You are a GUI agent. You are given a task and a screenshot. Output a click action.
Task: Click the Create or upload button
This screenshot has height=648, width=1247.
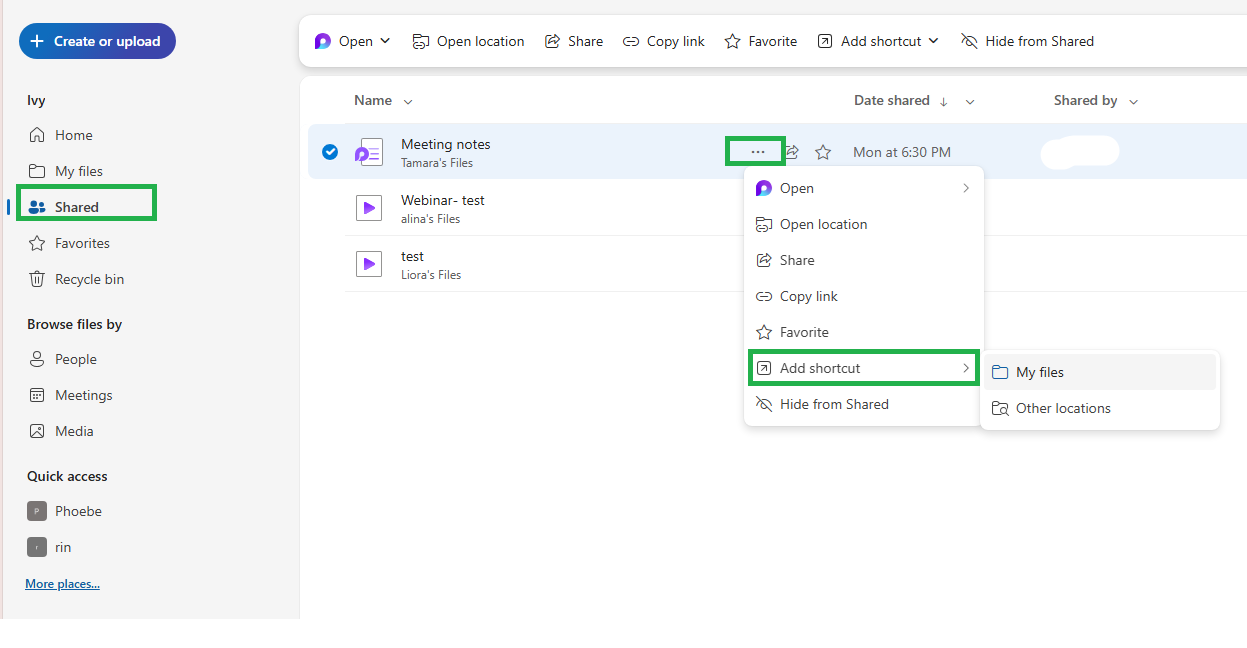point(97,41)
